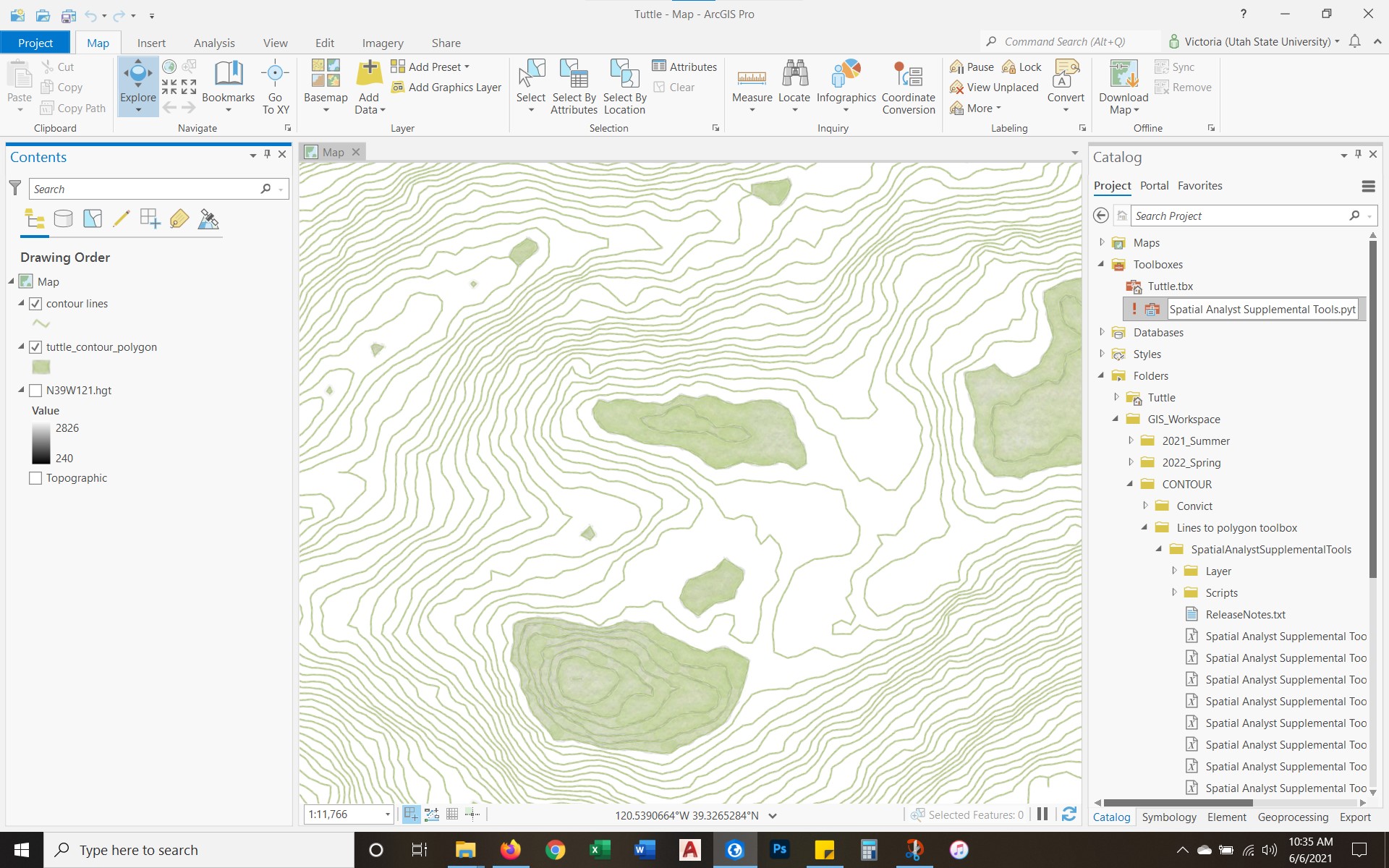1389x868 pixels.
Task: Turn on the Topographic basemap layer
Action: click(35, 478)
